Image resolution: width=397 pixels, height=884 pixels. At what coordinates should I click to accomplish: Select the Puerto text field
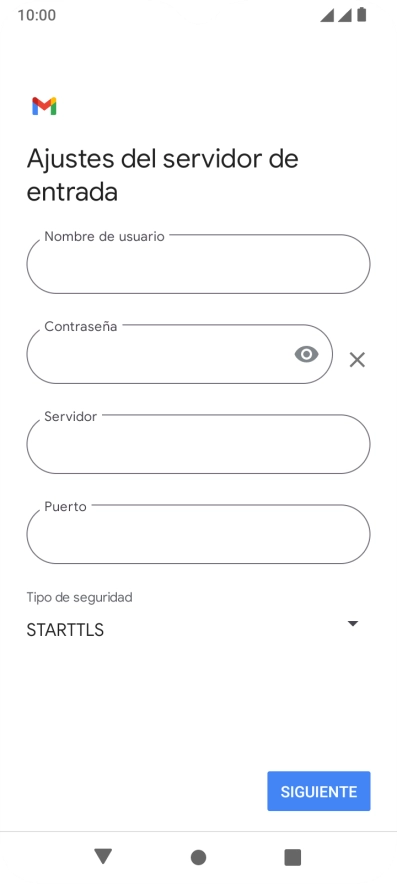(198, 534)
